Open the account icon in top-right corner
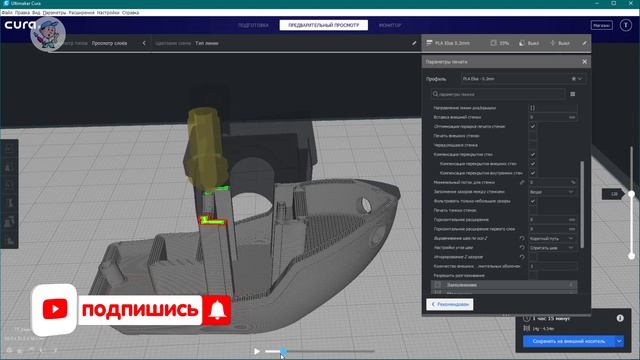 coord(625,25)
